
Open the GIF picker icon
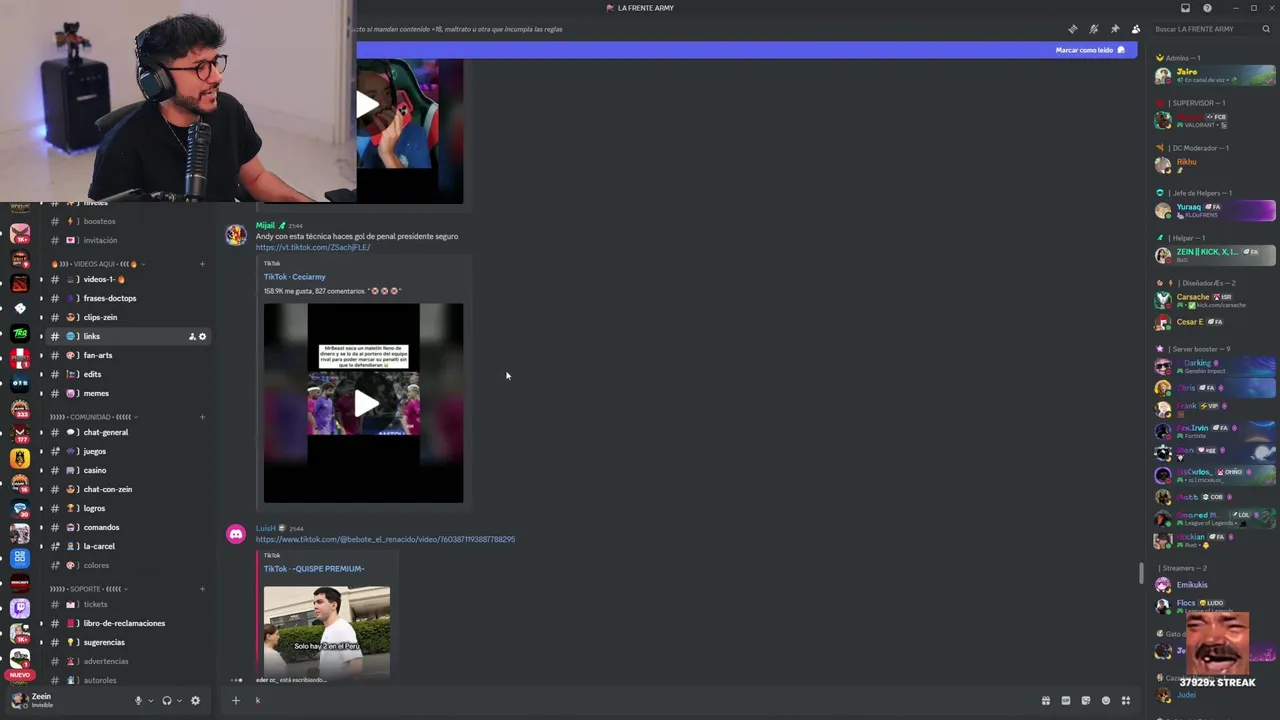click(x=1066, y=700)
